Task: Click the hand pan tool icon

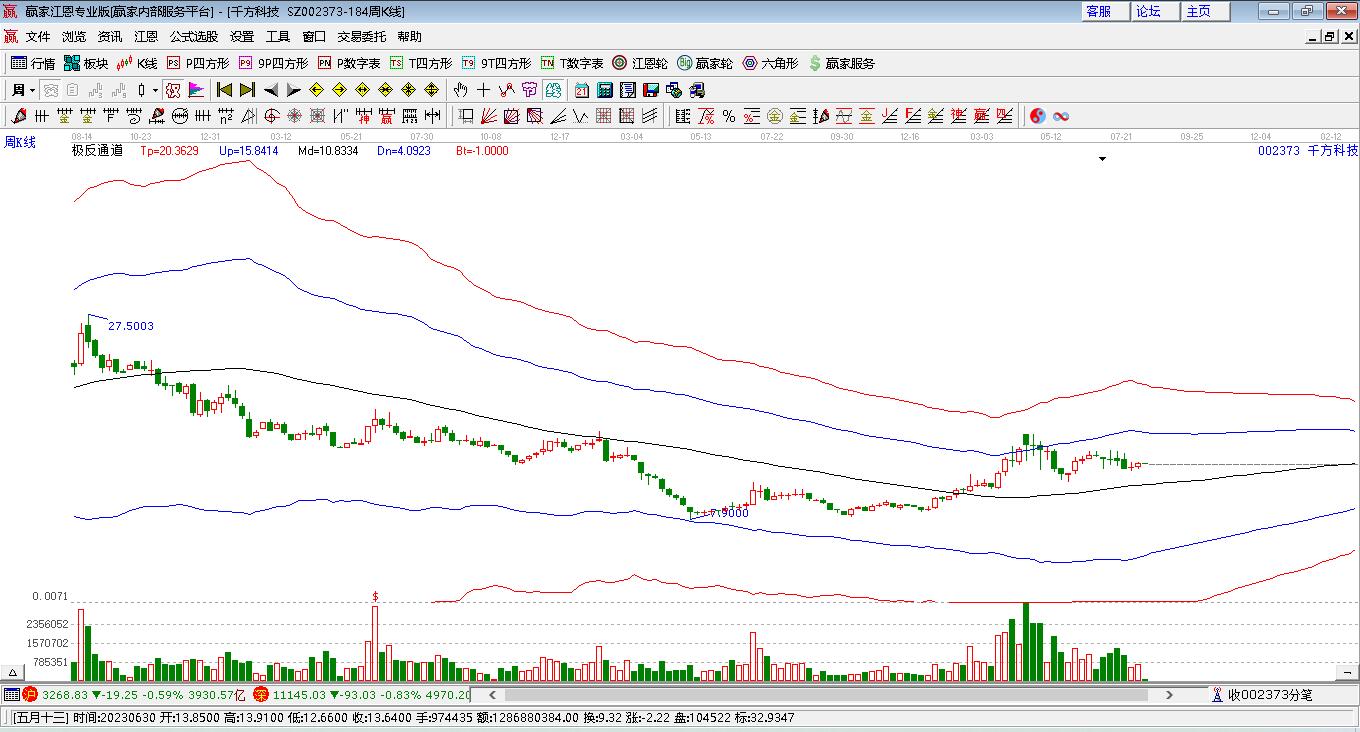Action: [461, 90]
